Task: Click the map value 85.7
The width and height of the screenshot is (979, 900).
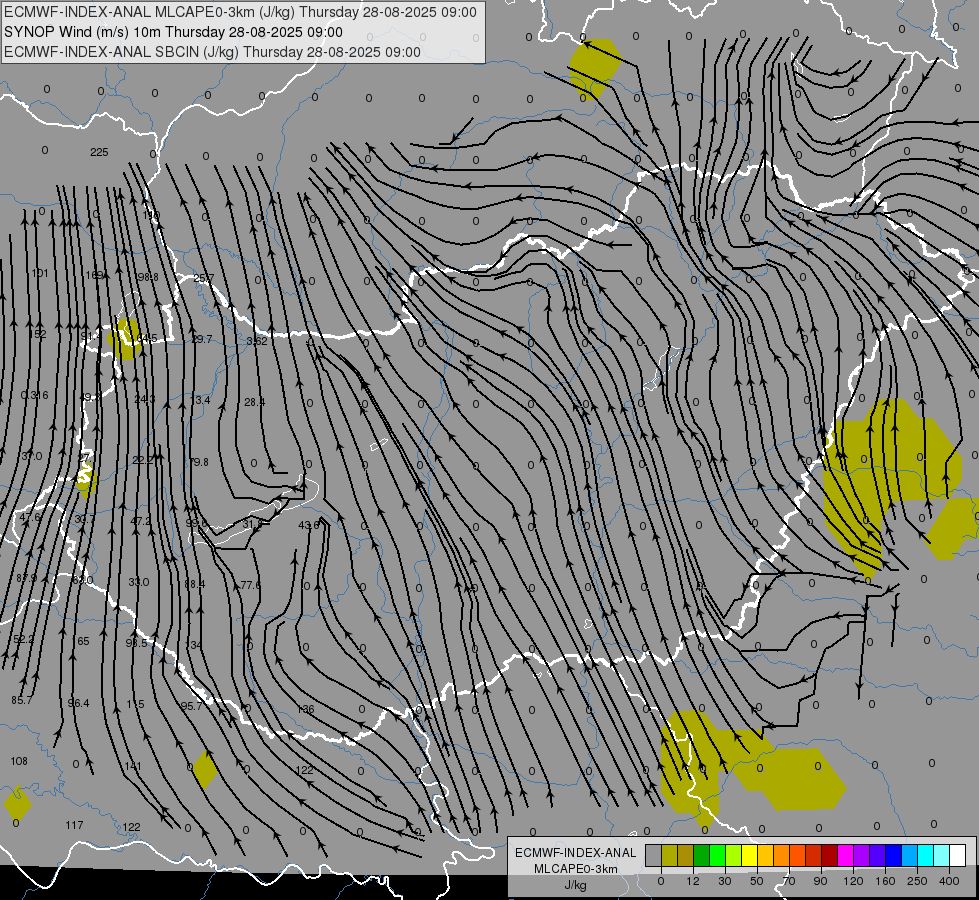Action: click(x=21, y=701)
